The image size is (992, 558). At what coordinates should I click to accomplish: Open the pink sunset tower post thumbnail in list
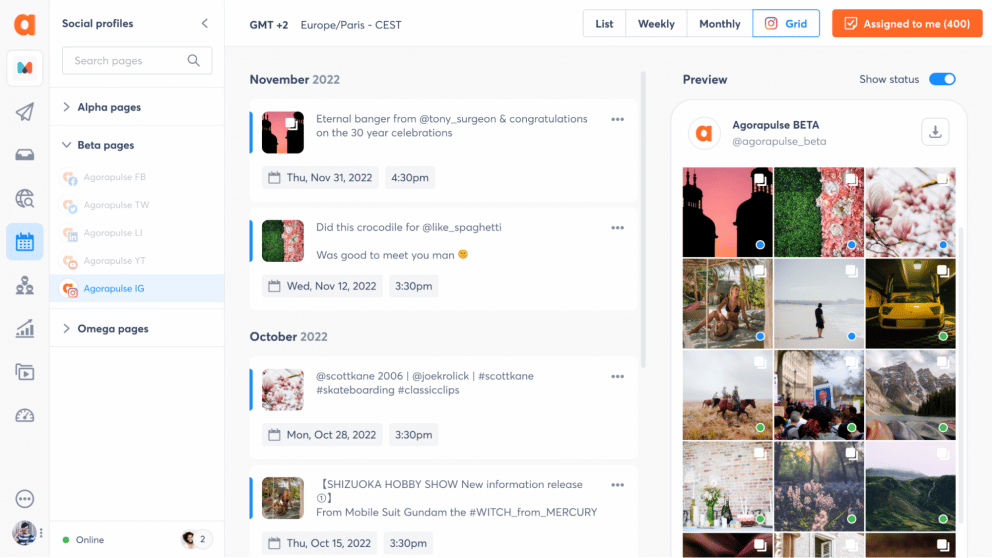click(x=283, y=132)
